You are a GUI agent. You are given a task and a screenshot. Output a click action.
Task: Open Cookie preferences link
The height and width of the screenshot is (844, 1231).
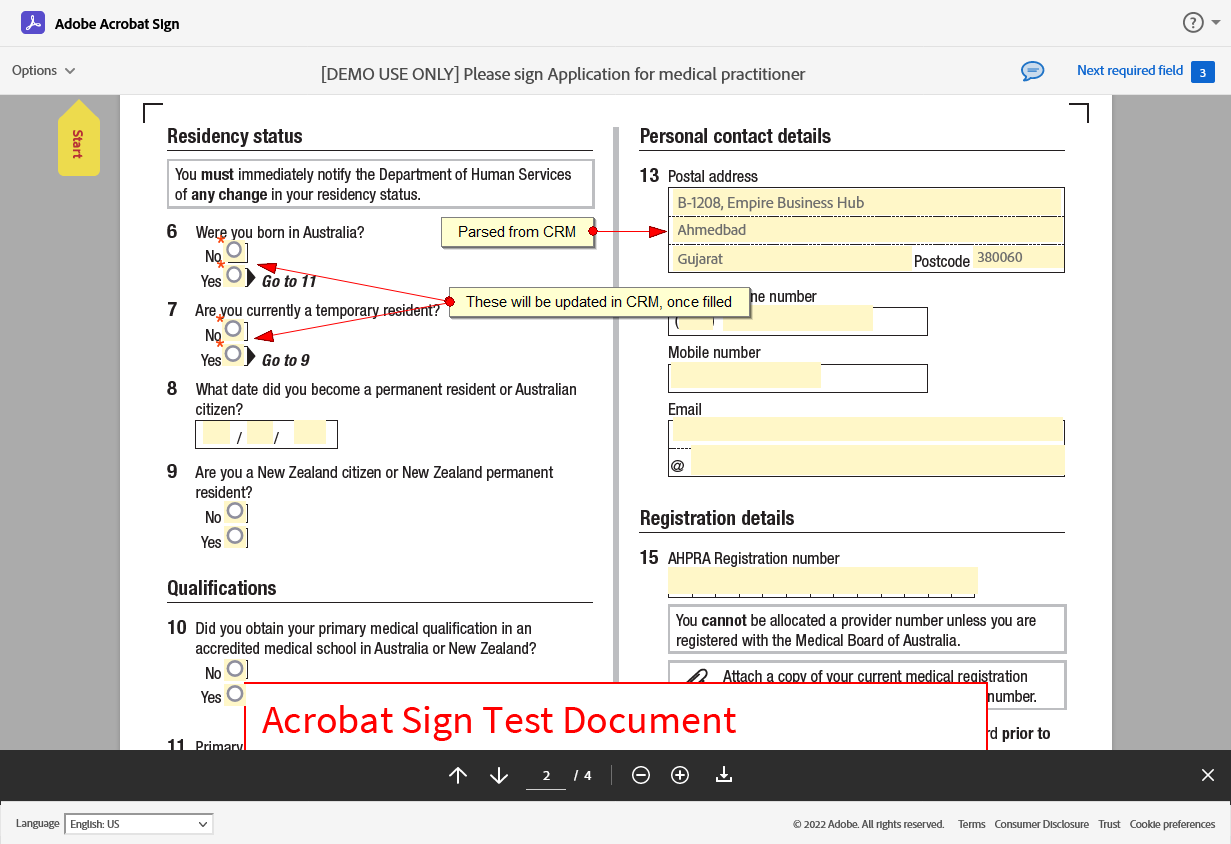[1172, 825]
